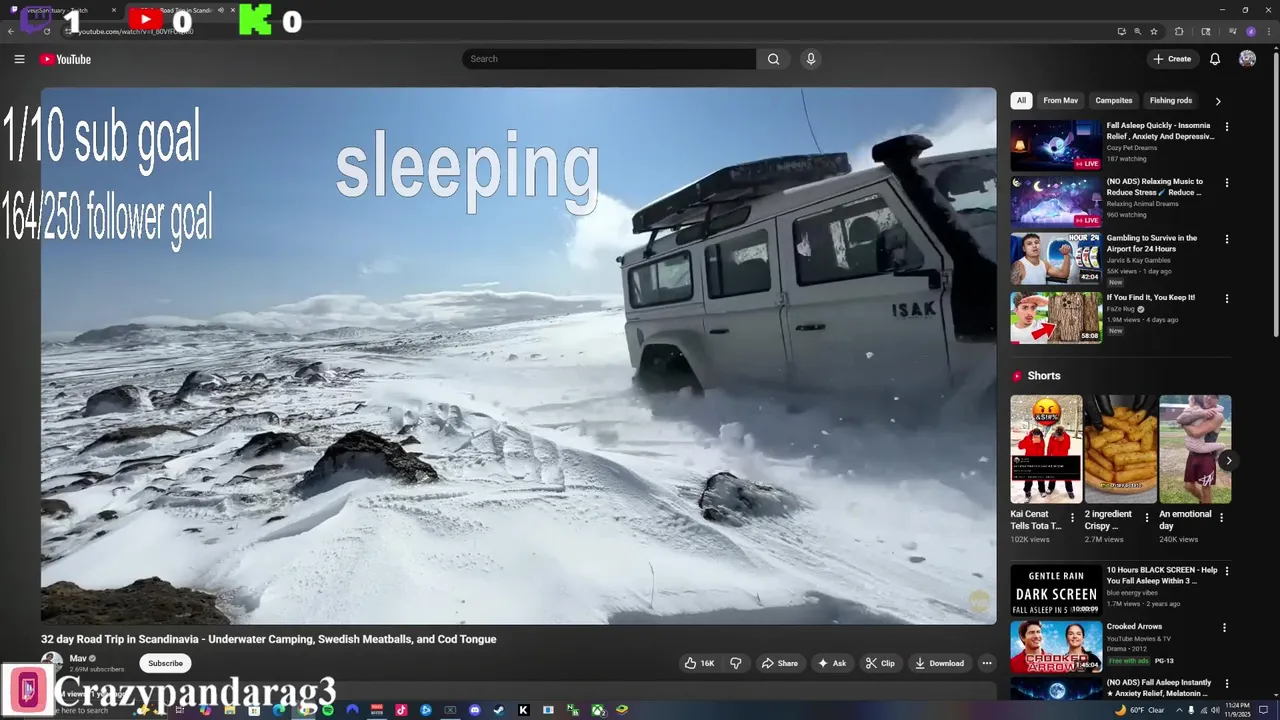
Task: Select the From Mav filter chip
Action: click(1060, 100)
